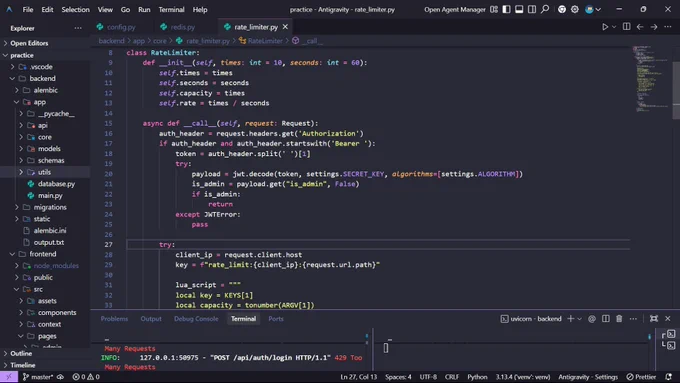Image resolution: width=680 pixels, height=383 pixels.
Task: Open the customize layout icon
Action: coord(494,9)
